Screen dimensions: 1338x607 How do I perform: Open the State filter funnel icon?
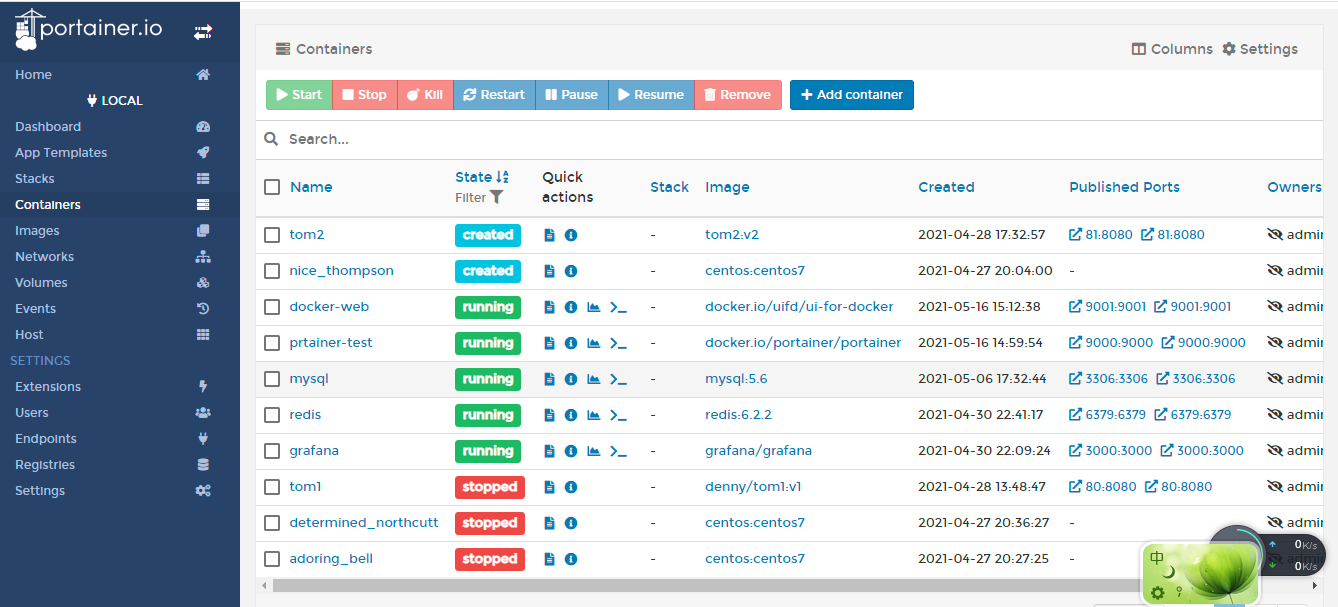(496, 197)
